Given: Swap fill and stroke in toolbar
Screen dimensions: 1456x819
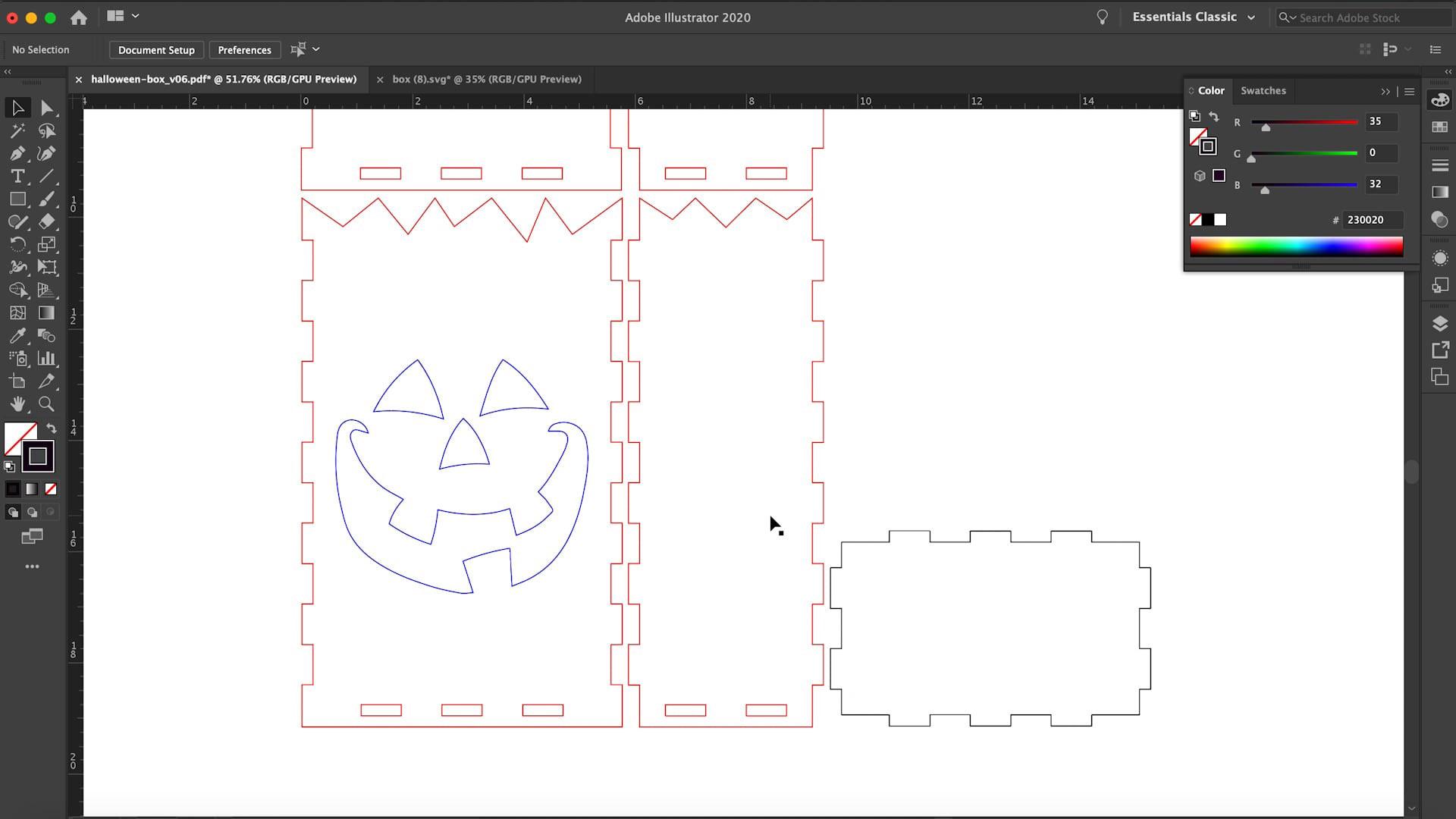Looking at the screenshot, I should pyautogui.click(x=52, y=428).
